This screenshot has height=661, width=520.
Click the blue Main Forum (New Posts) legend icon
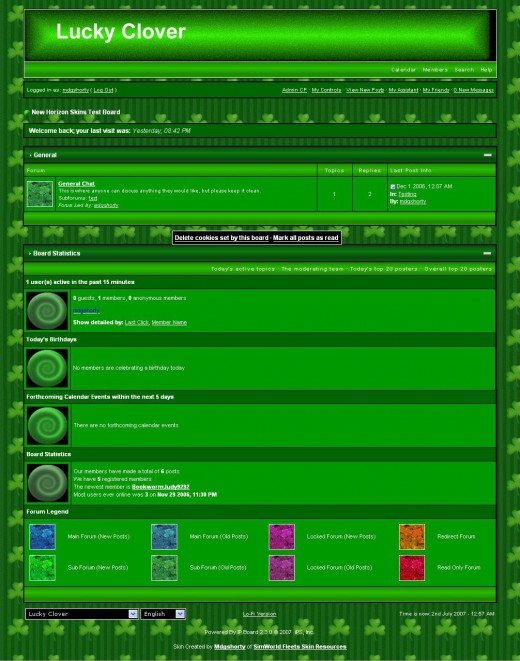[x=42, y=537]
